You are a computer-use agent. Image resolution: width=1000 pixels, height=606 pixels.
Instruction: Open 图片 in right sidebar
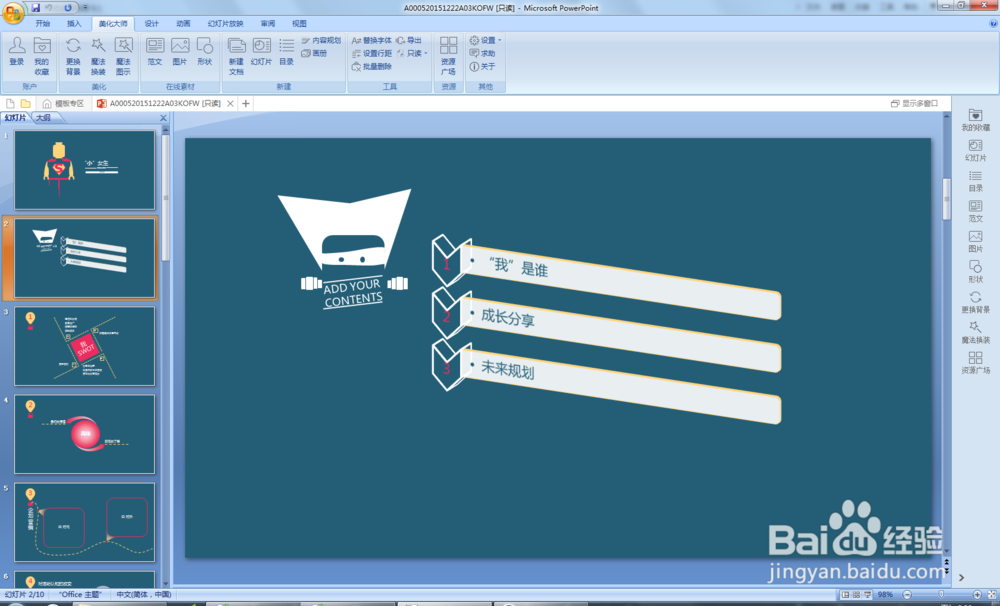point(975,242)
